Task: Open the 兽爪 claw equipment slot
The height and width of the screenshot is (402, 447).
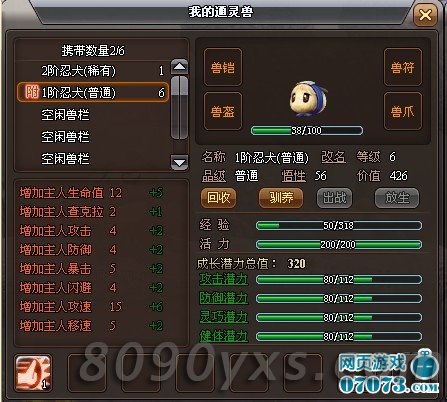Action: (403, 111)
